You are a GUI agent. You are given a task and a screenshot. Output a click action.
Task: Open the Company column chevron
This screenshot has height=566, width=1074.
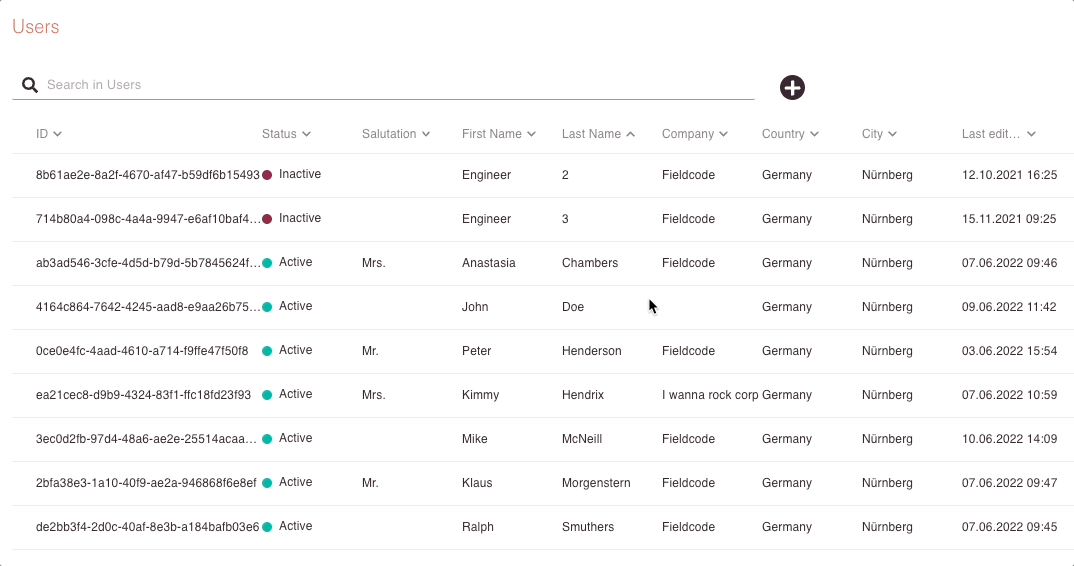pos(723,134)
